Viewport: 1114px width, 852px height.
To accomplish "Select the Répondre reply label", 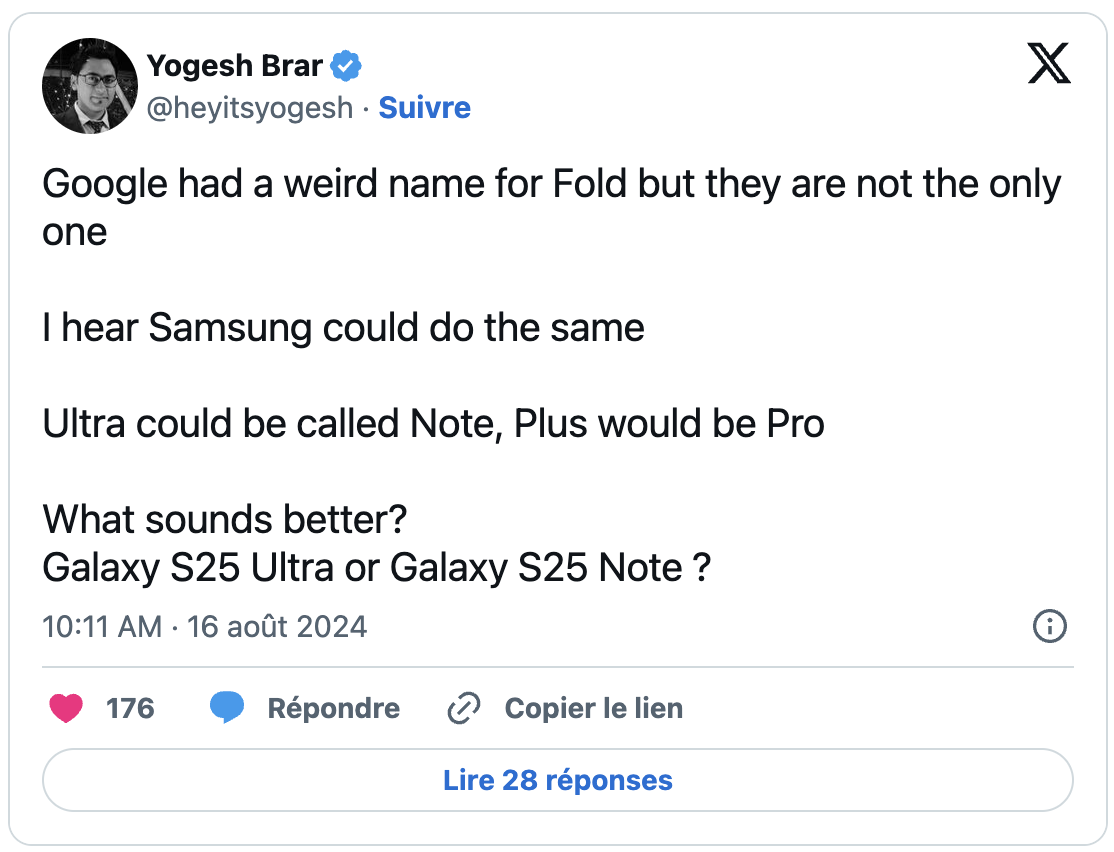I will 333,708.
